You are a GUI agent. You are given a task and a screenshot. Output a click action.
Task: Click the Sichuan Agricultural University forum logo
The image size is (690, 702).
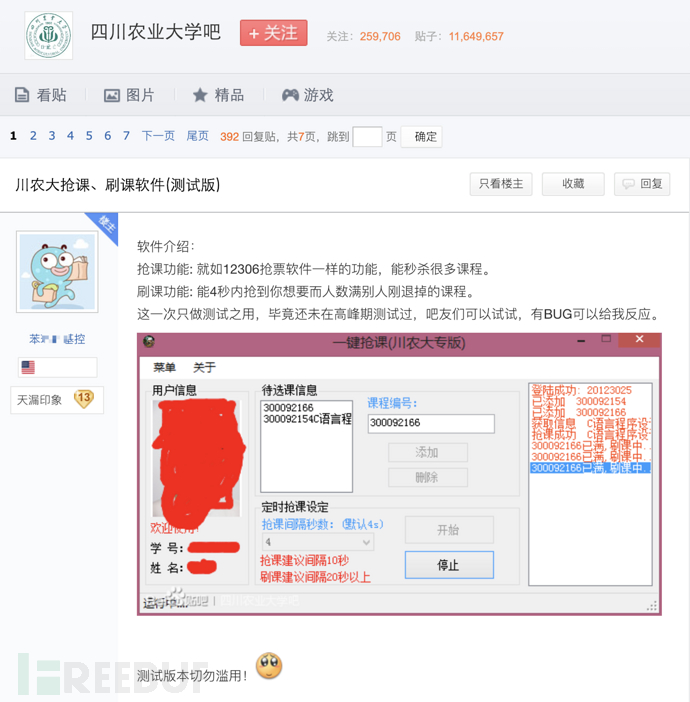coord(48,35)
